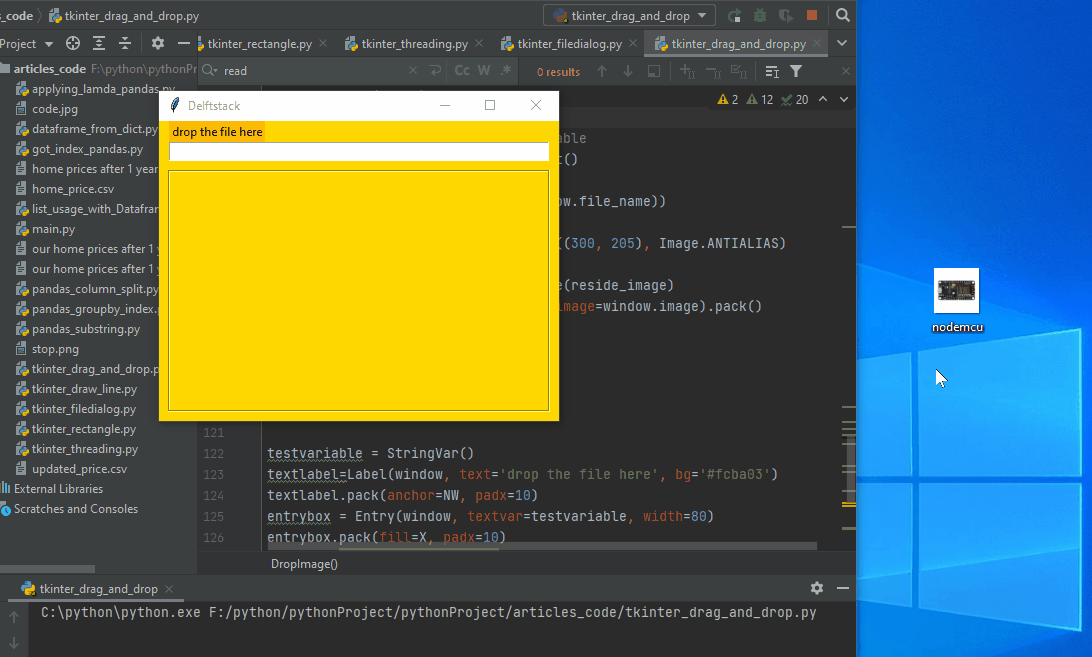Open Run panel settings gear

pyautogui.click(x=817, y=588)
